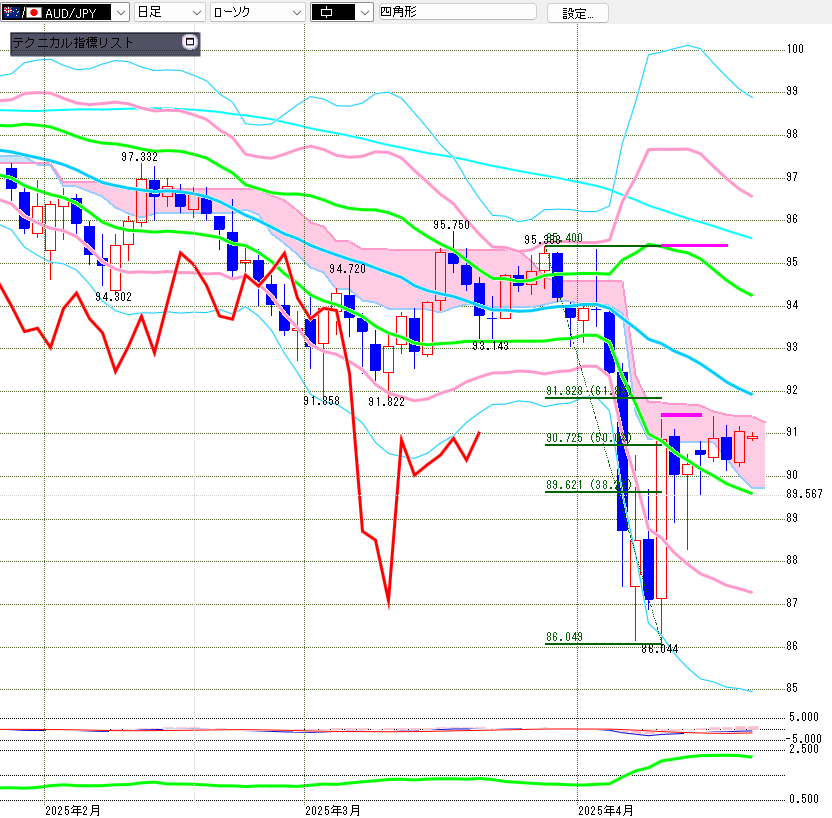Select the 89.621 (38.2%) Fibonacci label
Viewport: 832px width, 818px height.
click(x=588, y=485)
